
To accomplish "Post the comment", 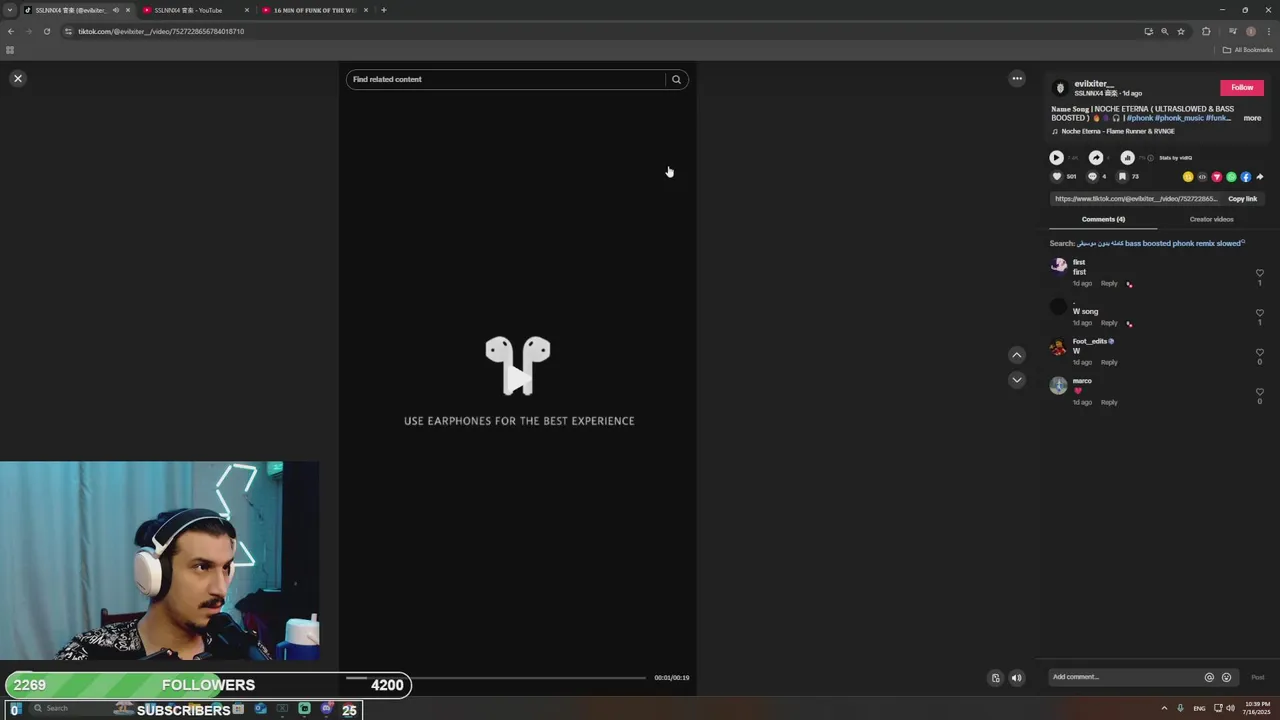I will tap(1258, 677).
